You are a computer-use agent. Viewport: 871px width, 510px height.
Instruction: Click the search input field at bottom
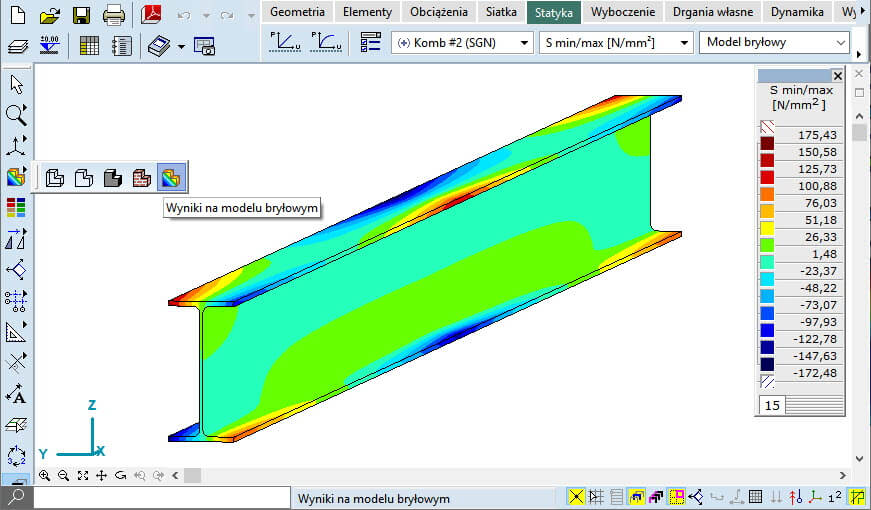160,497
